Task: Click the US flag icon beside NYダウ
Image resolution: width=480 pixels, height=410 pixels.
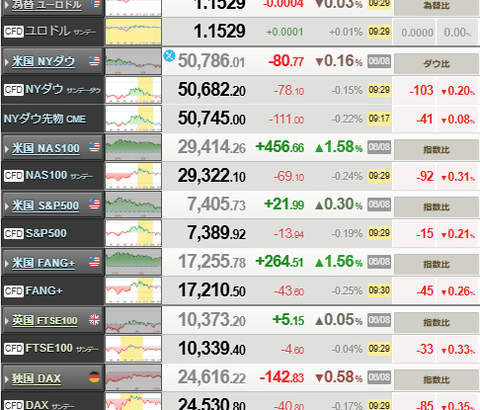Action: pos(94,61)
